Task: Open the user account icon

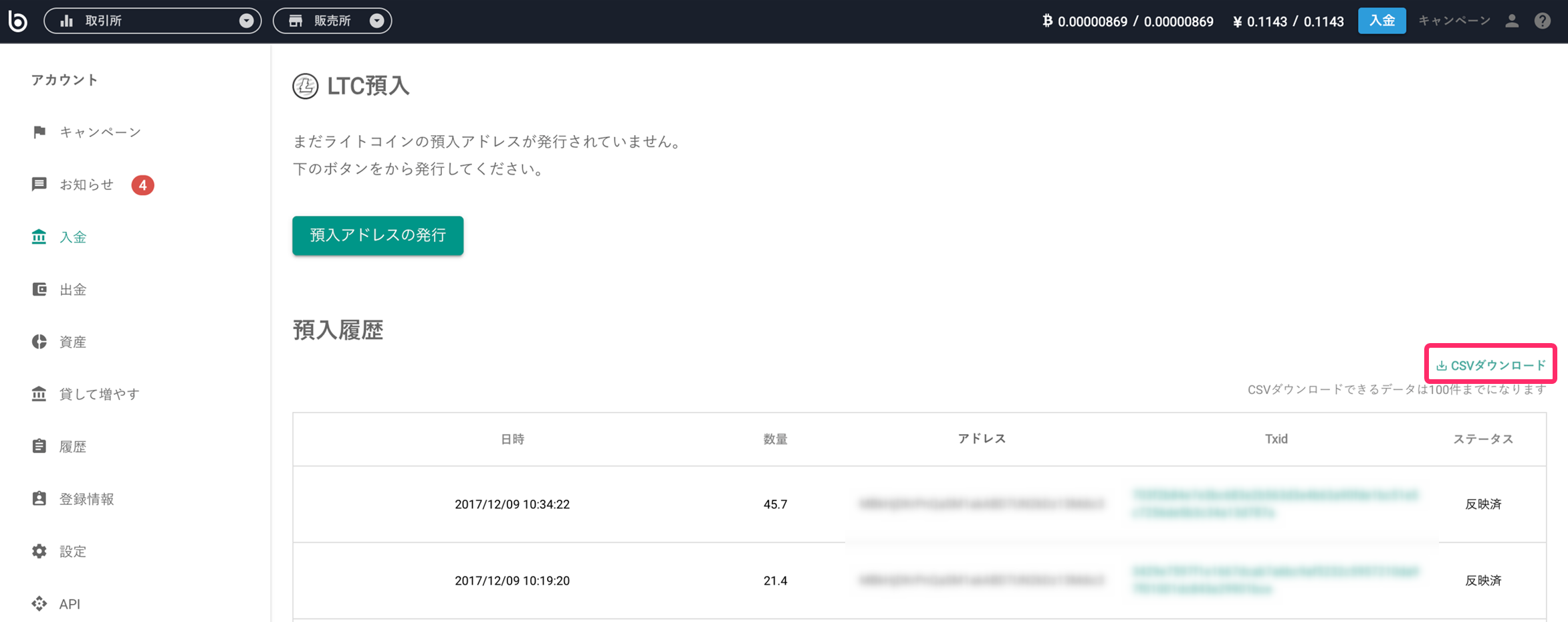Action: [1512, 21]
